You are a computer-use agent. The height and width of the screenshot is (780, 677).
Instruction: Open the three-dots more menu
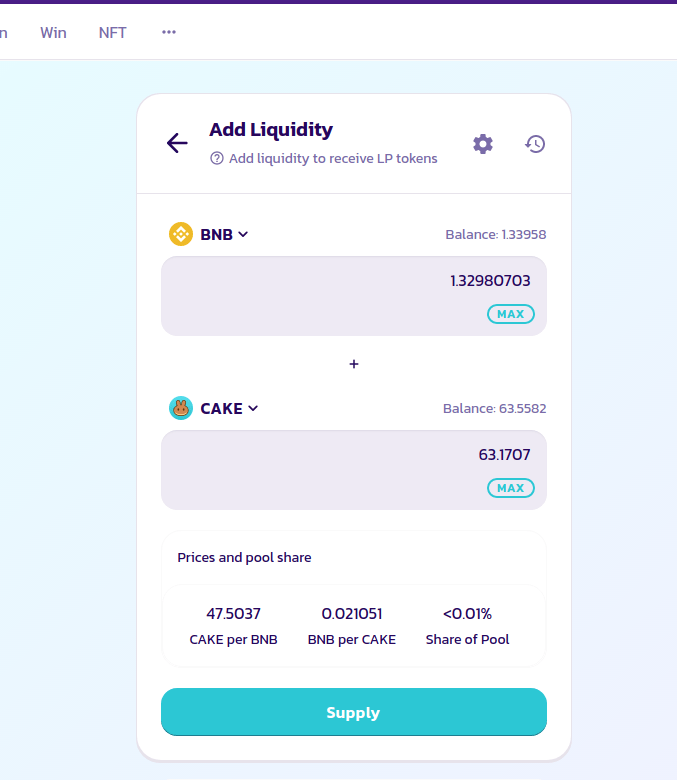(169, 32)
